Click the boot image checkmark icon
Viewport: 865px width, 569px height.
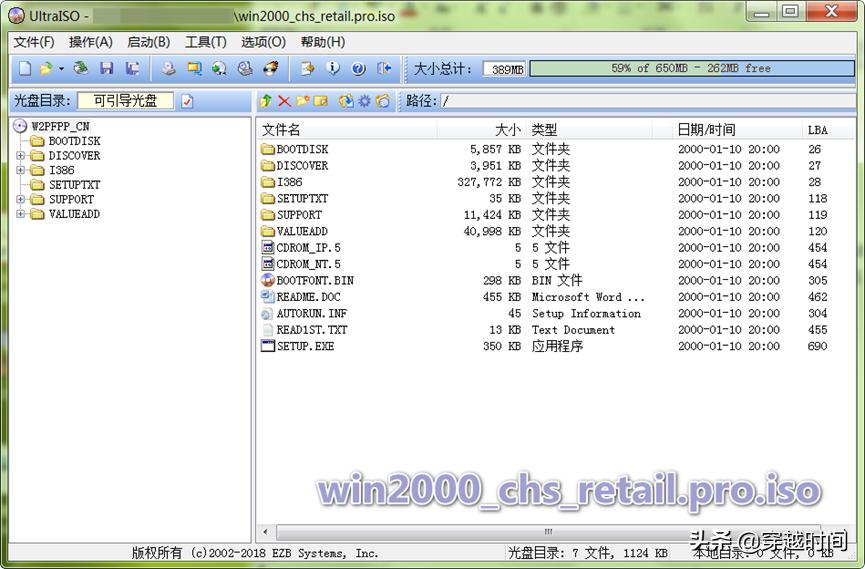click(x=188, y=101)
